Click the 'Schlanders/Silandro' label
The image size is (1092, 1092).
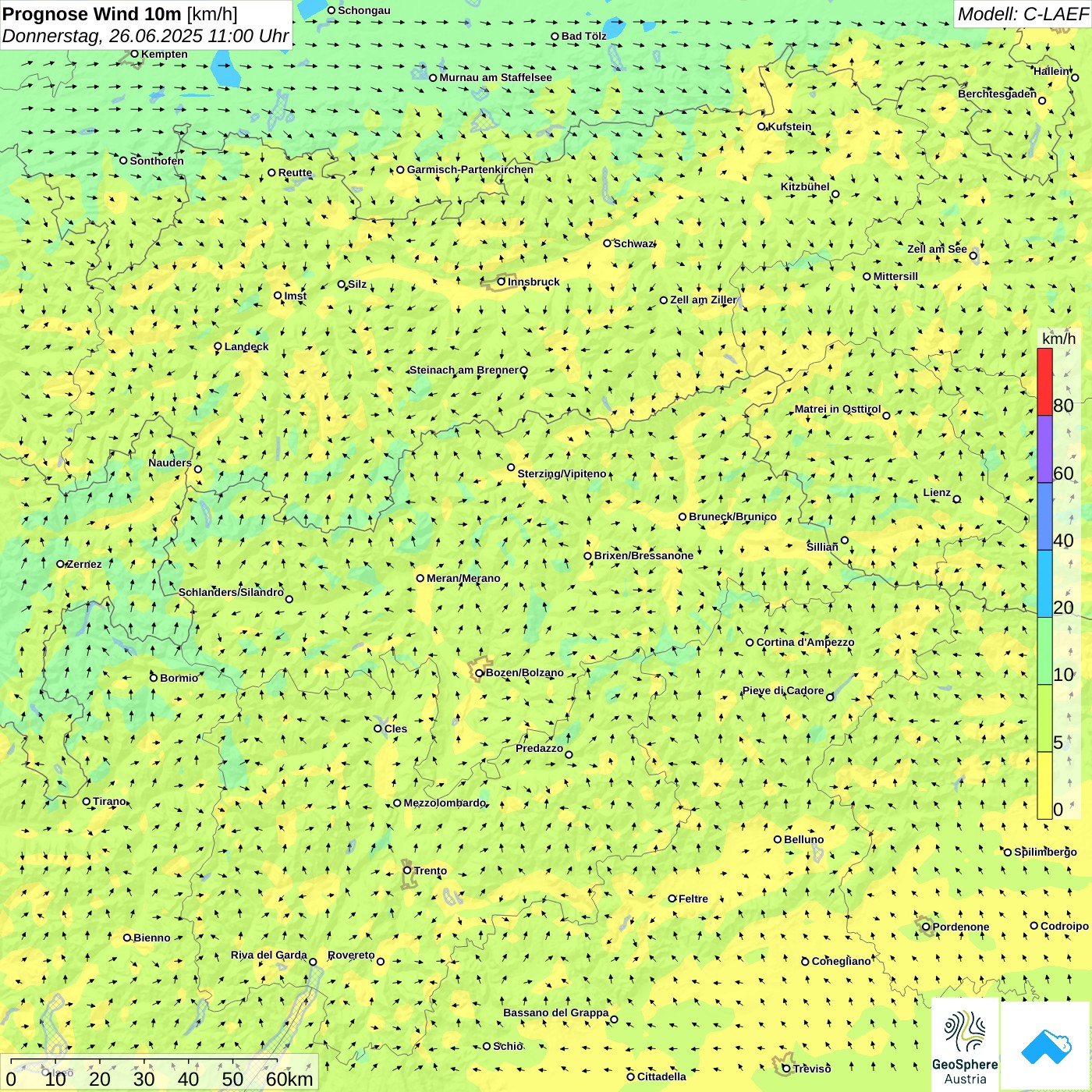click(x=231, y=592)
